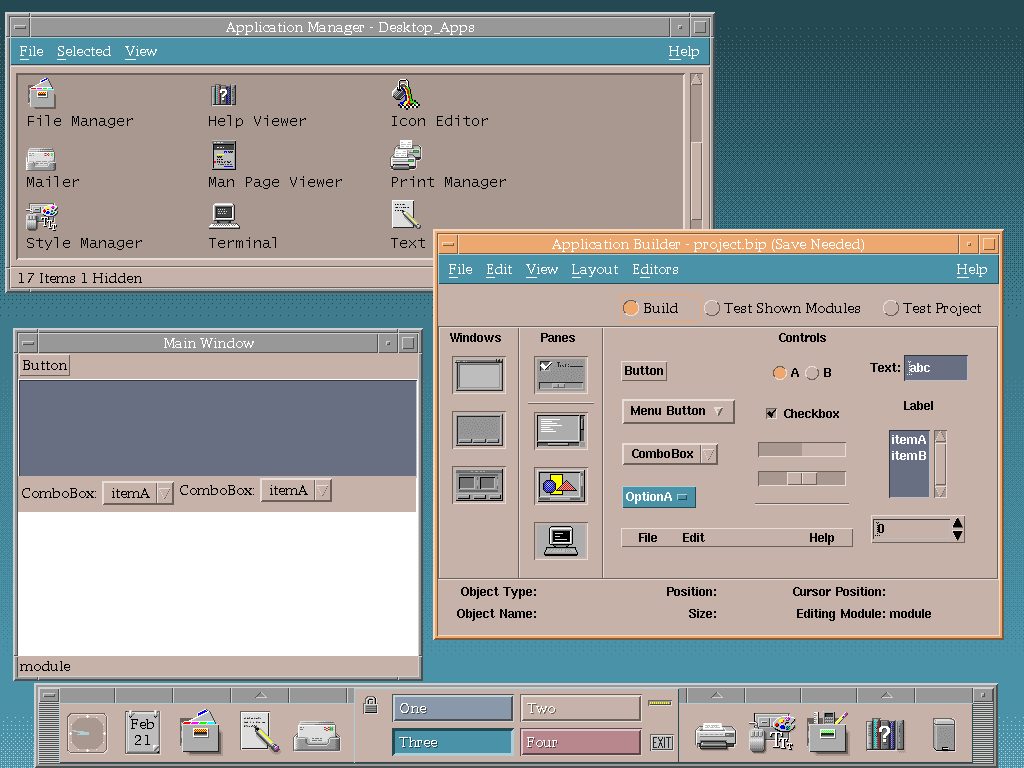Select the text pane icon in Panes palette
Viewport: 1024px width, 768px height.
click(561, 430)
